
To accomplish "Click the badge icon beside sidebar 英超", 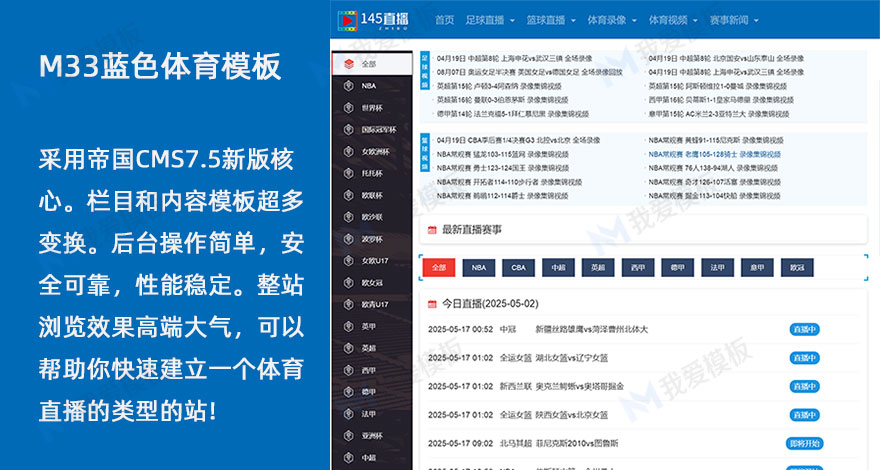I will pyautogui.click(x=349, y=348).
